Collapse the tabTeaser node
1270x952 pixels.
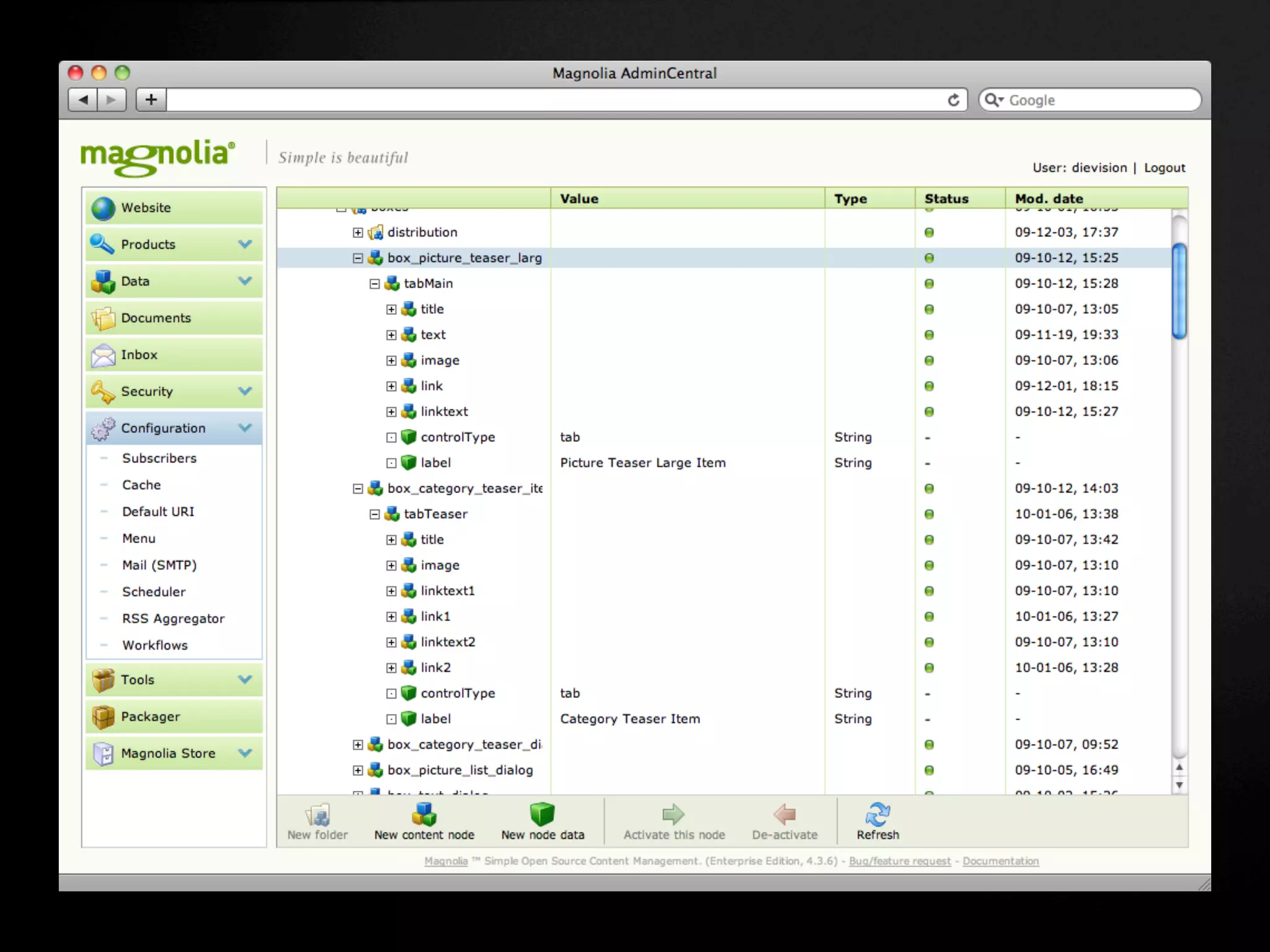point(375,514)
